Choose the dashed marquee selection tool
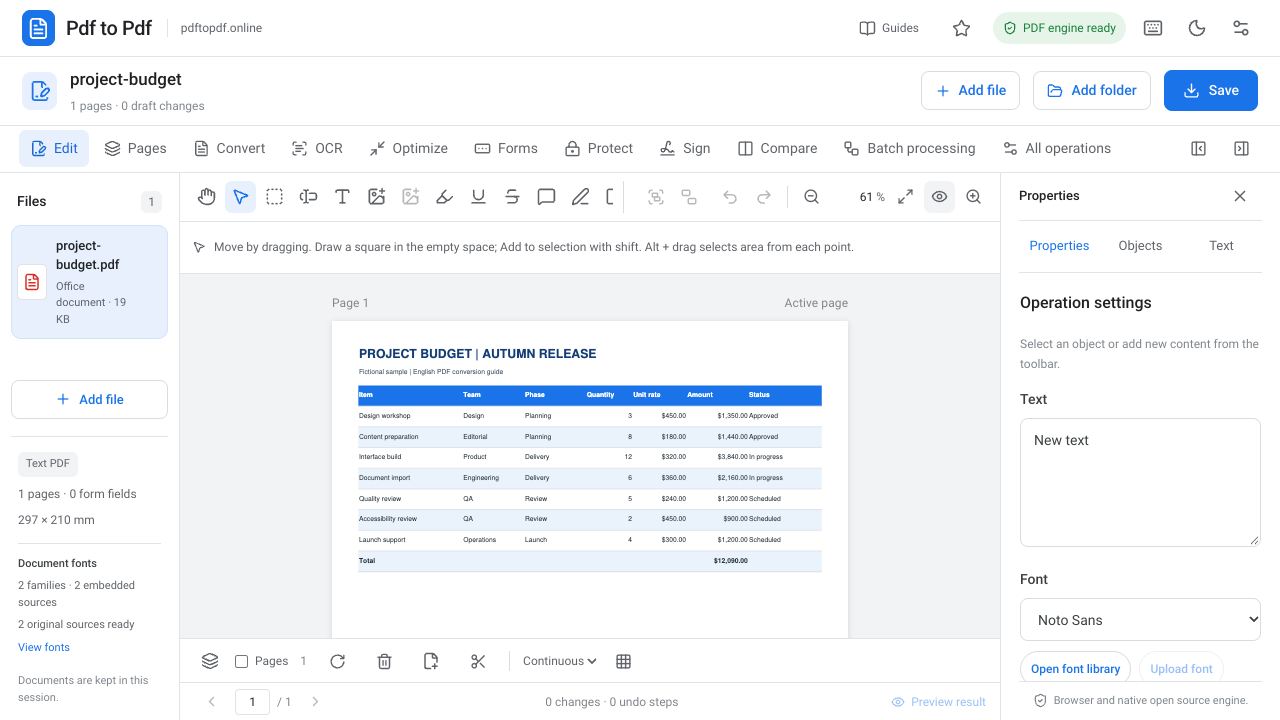 click(x=275, y=197)
